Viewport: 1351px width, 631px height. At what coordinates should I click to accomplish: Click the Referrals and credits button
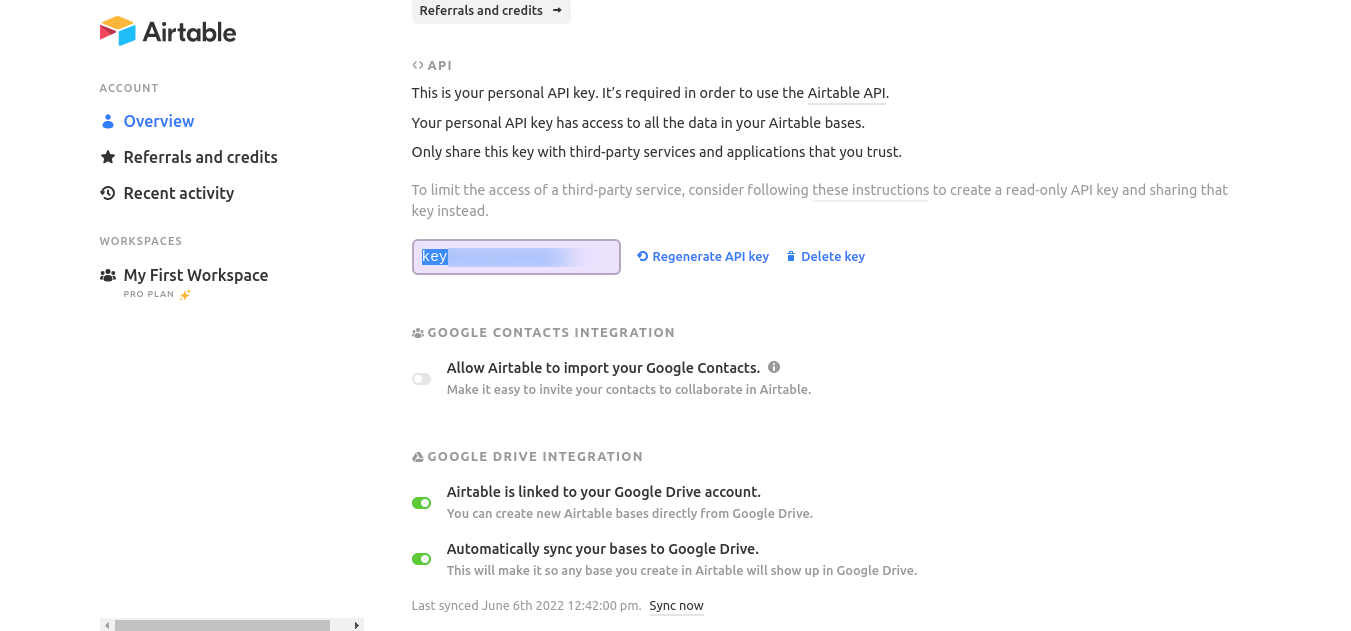point(491,11)
